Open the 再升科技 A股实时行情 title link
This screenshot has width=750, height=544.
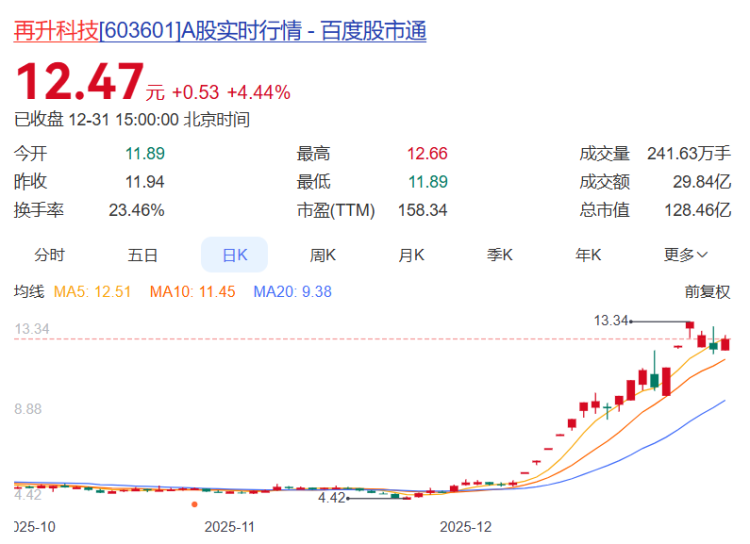(x=220, y=31)
